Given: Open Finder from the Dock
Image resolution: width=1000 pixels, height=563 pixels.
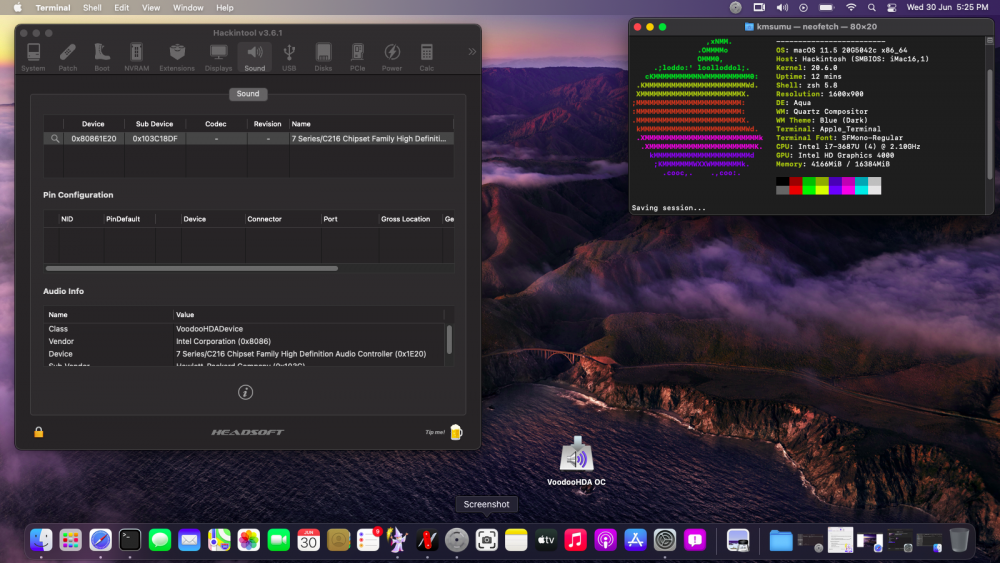Looking at the screenshot, I should [x=41, y=540].
